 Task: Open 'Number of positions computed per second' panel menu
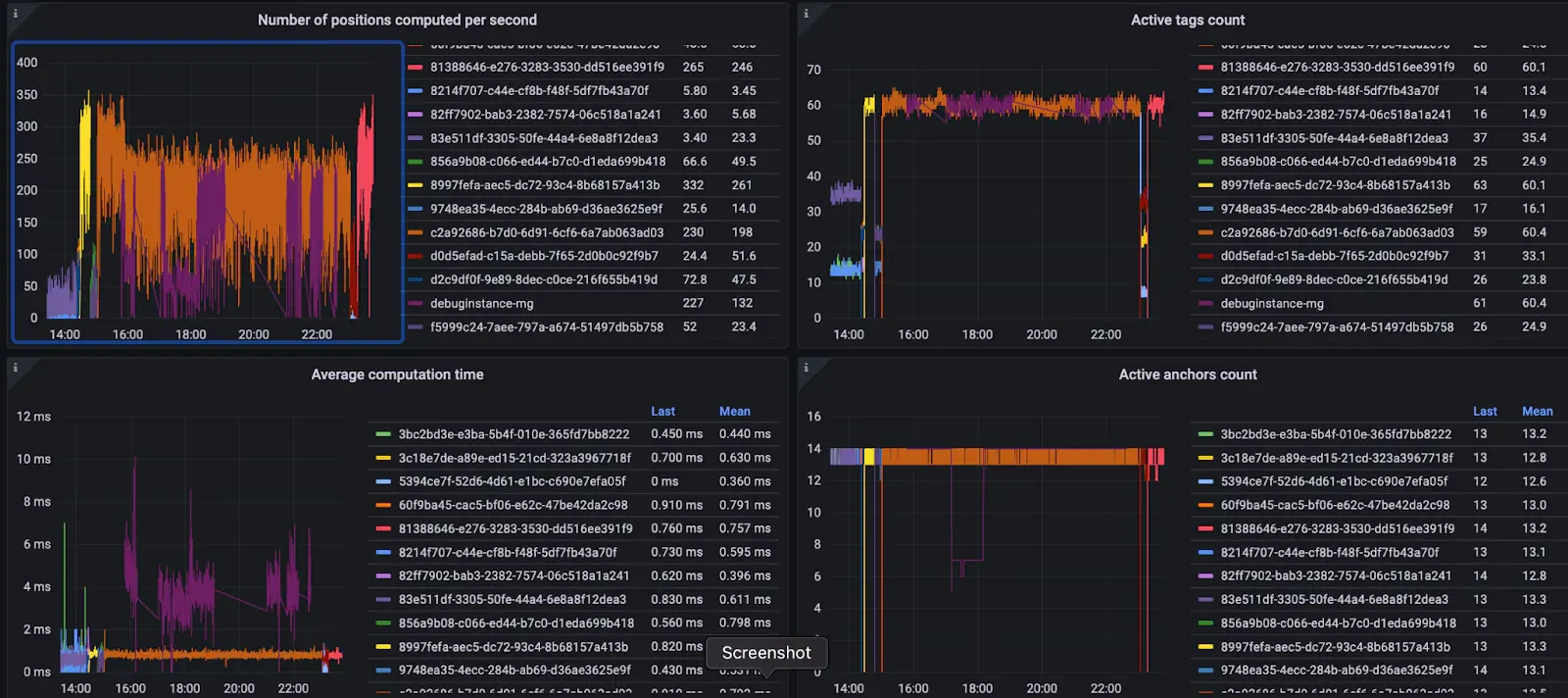pos(397,20)
